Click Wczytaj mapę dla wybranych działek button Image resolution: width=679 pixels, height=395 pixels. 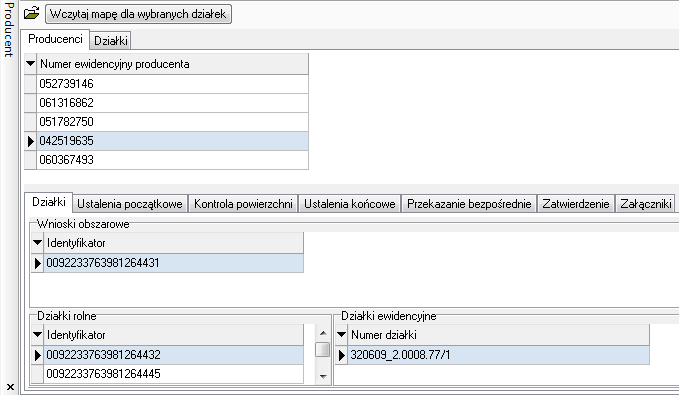tap(138, 14)
